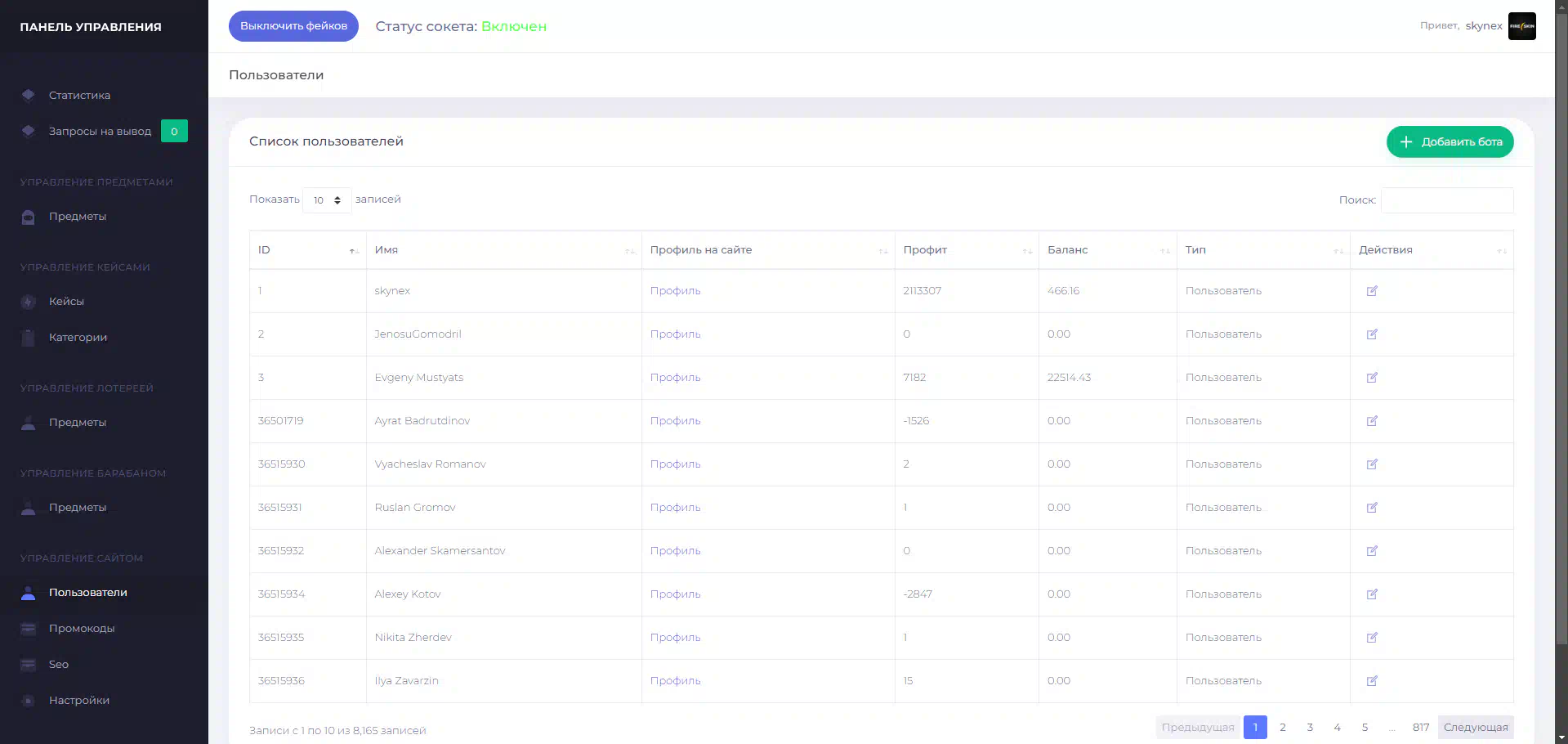Open Кейсы in the sidebar menu

pos(66,302)
